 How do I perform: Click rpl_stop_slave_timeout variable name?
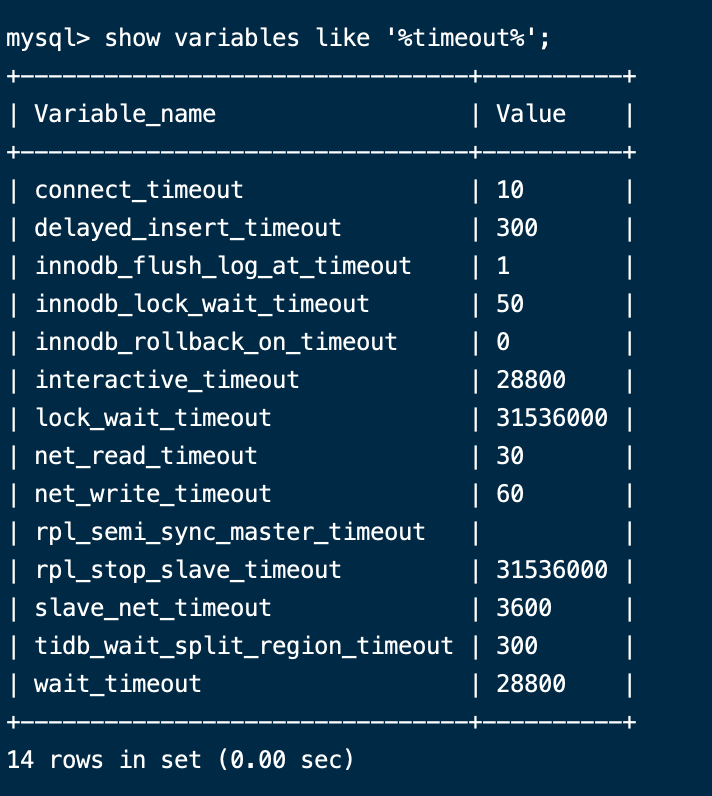click(187, 570)
